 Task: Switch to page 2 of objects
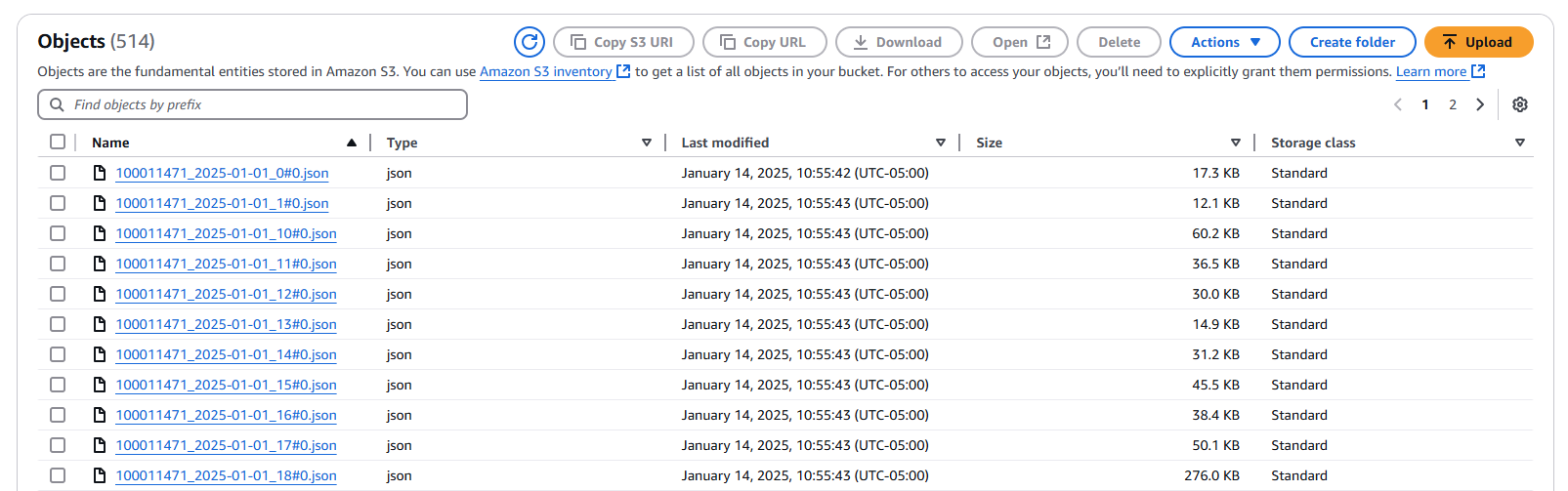click(x=1453, y=104)
